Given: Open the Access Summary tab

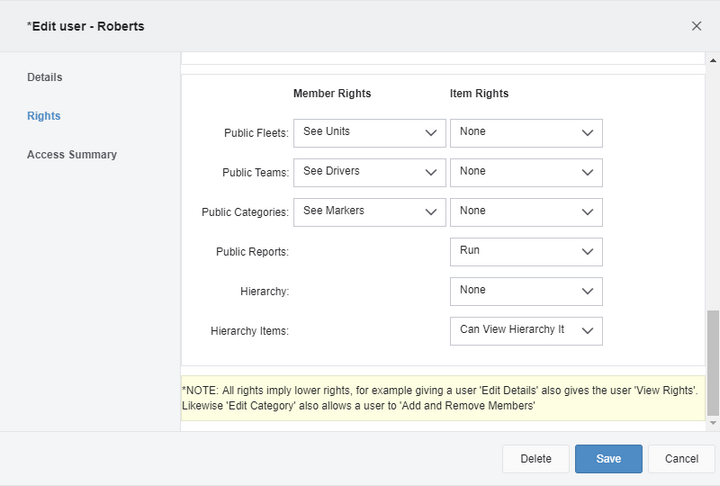Looking at the screenshot, I should click(72, 154).
